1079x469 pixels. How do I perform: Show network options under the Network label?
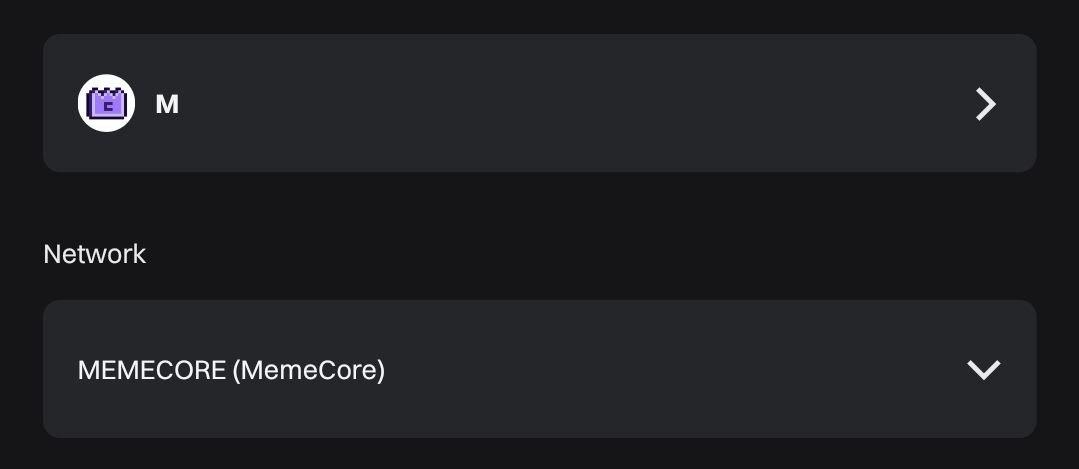coord(540,369)
